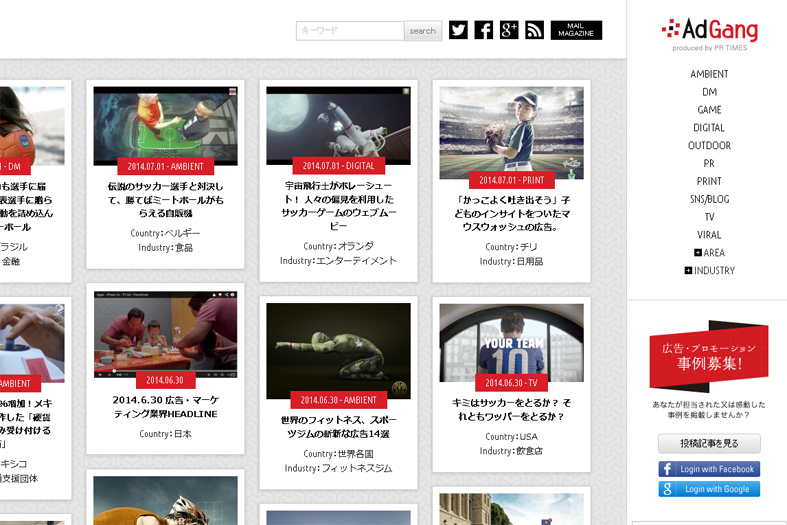
Task: Select DM category in sidebar menu
Action: point(709,92)
